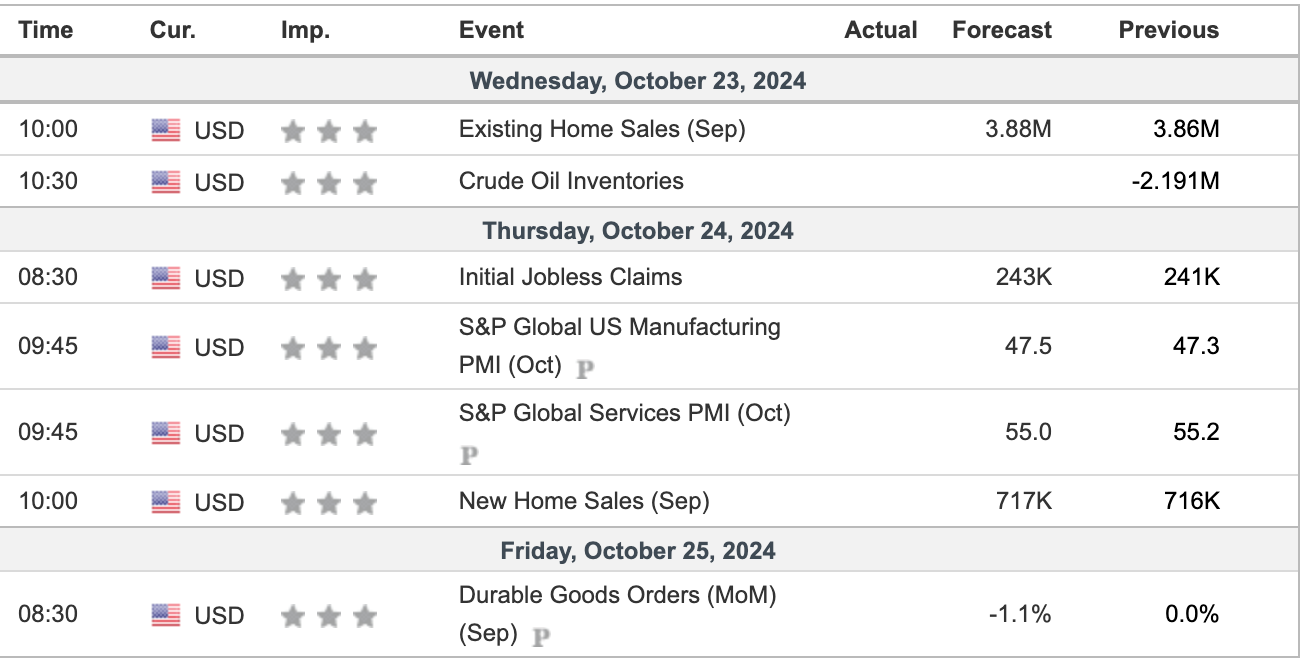Click the US flag beside Crude Oil Inventories
Image resolution: width=1302 pixels, height=660 pixels.
[166, 182]
